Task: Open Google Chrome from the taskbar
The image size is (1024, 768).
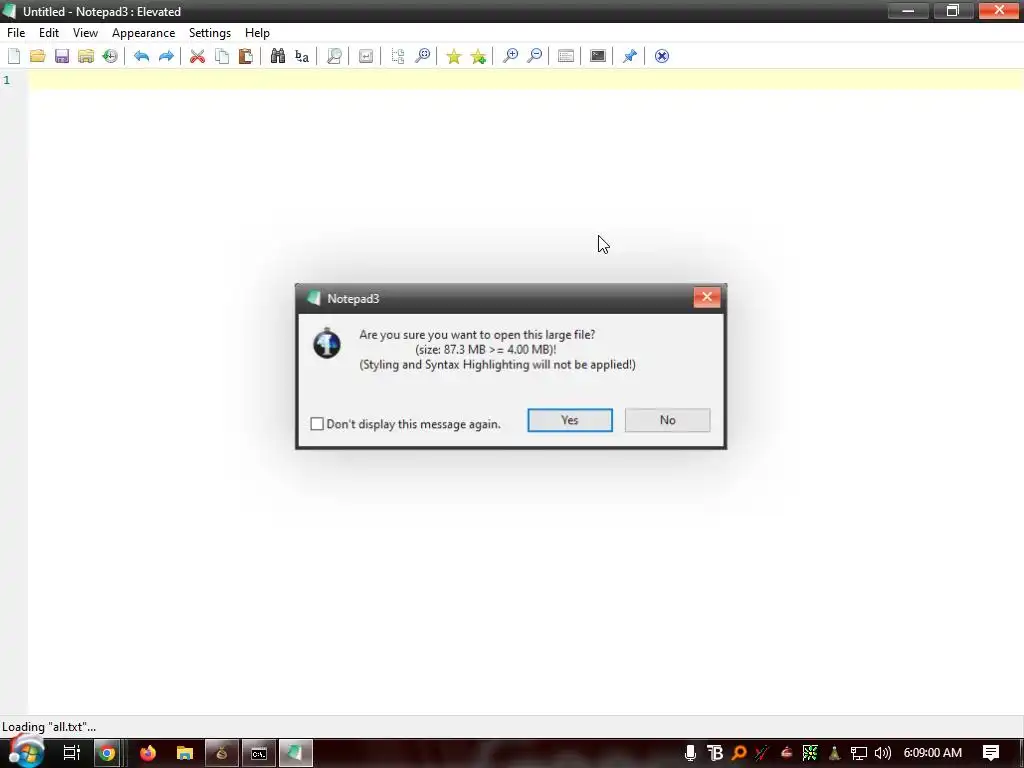Action: point(107,754)
